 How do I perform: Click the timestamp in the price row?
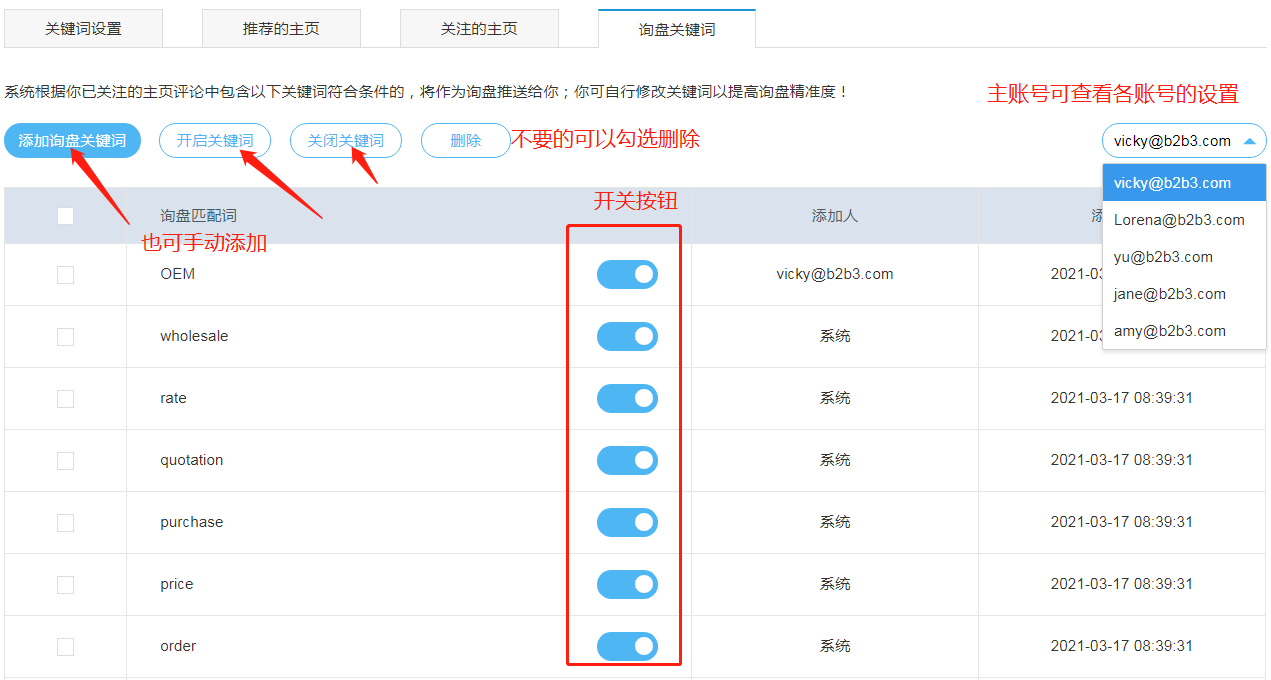point(1121,584)
